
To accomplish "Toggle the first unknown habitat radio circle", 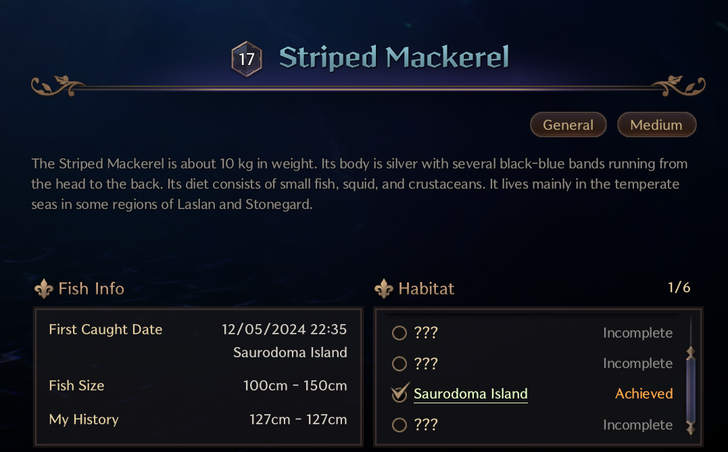I will coord(399,333).
